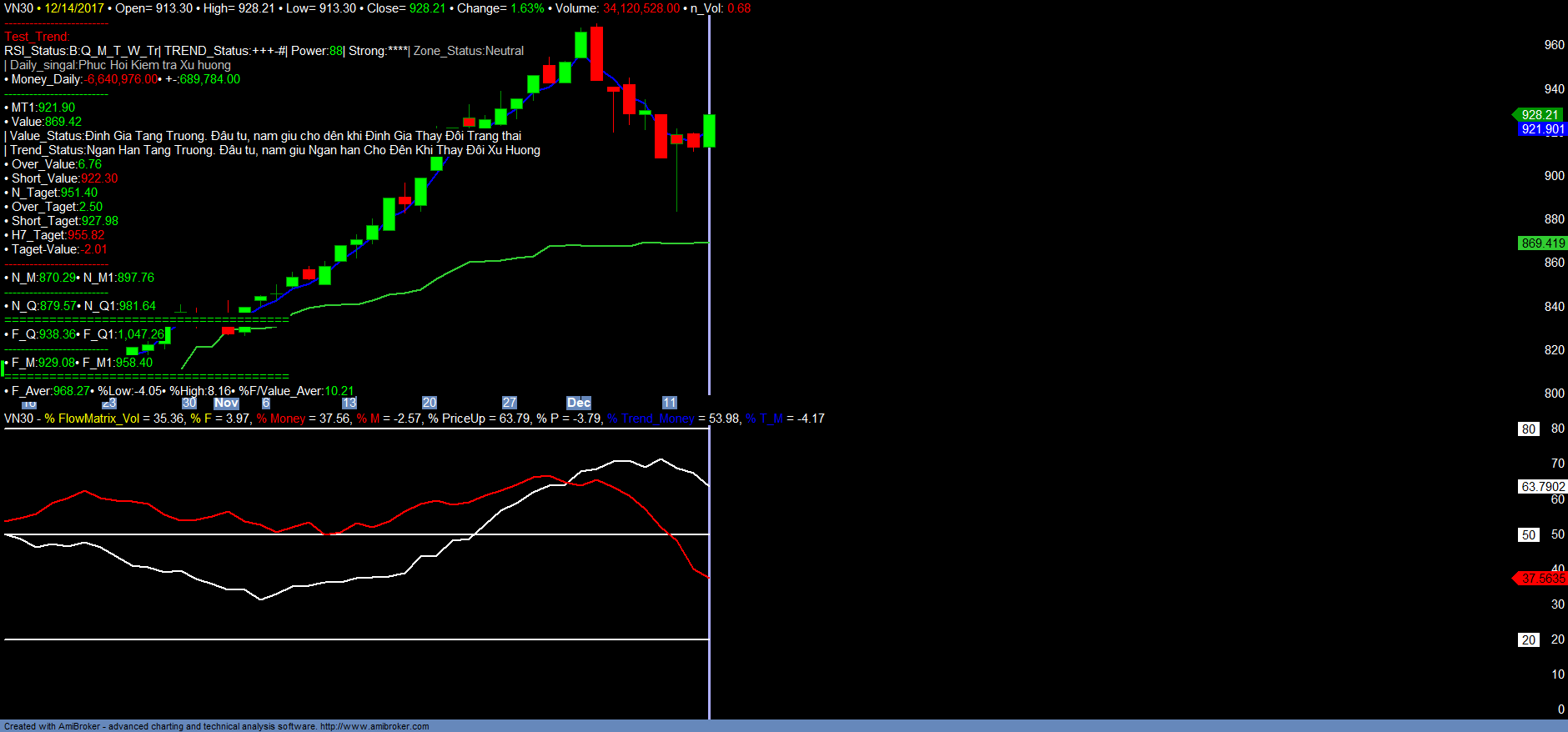Image resolution: width=1568 pixels, height=732 pixels.
Task: Click the white 63.7902 indicator value tag
Action: pyautogui.click(x=1542, y=487)
